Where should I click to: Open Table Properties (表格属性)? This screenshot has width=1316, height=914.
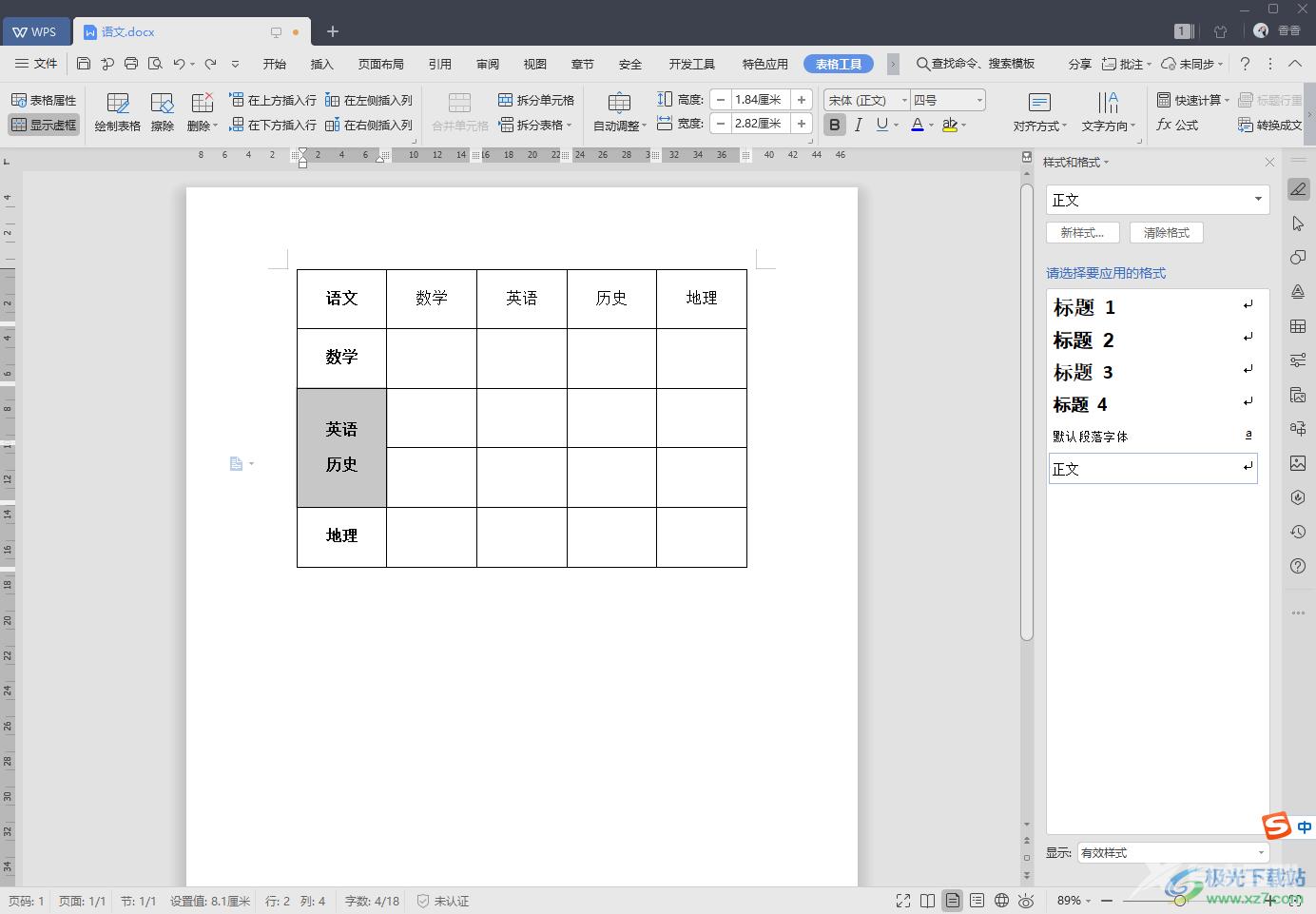click(x=44, y=100)
